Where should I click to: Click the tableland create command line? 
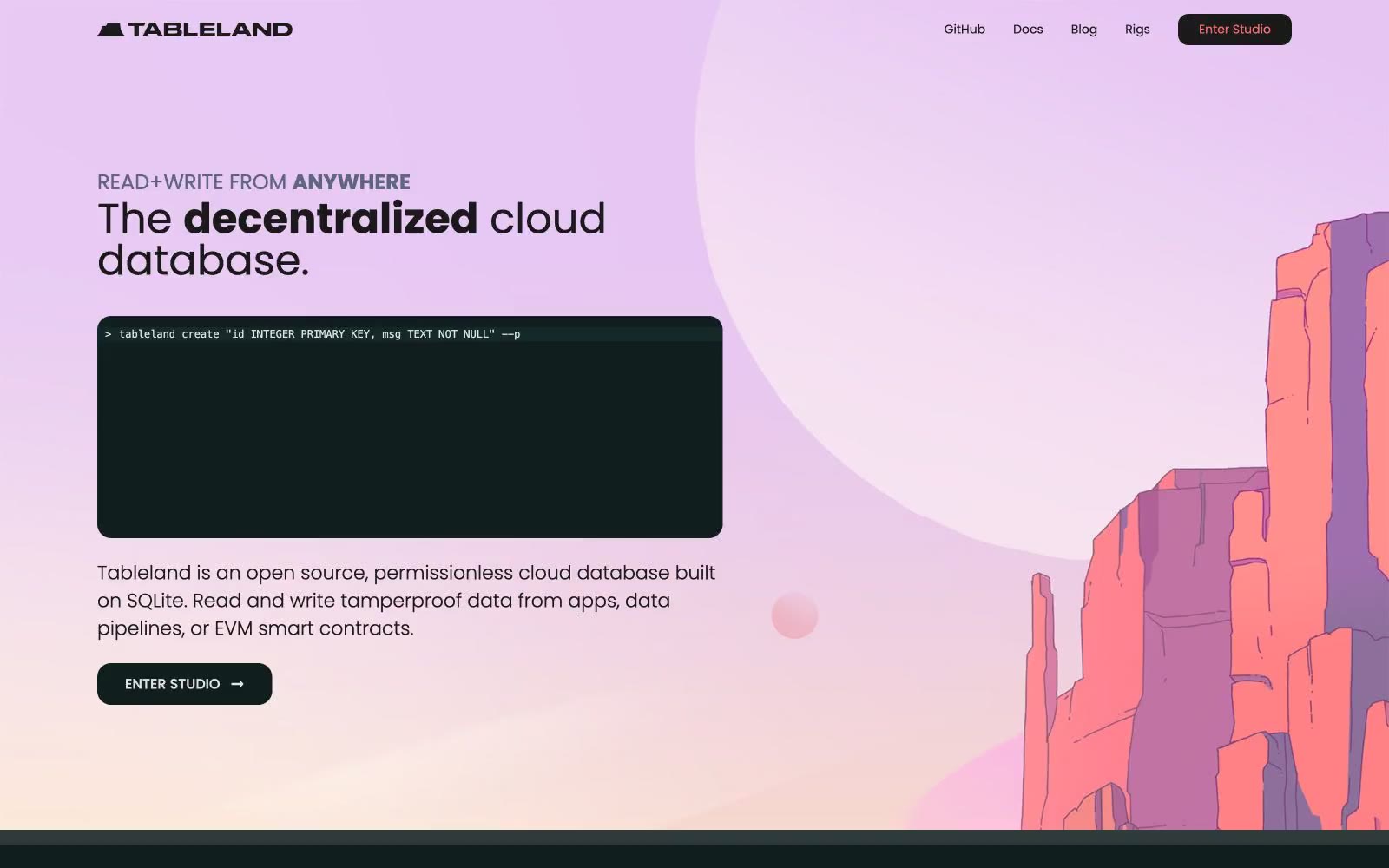click(x=319, y=334)
